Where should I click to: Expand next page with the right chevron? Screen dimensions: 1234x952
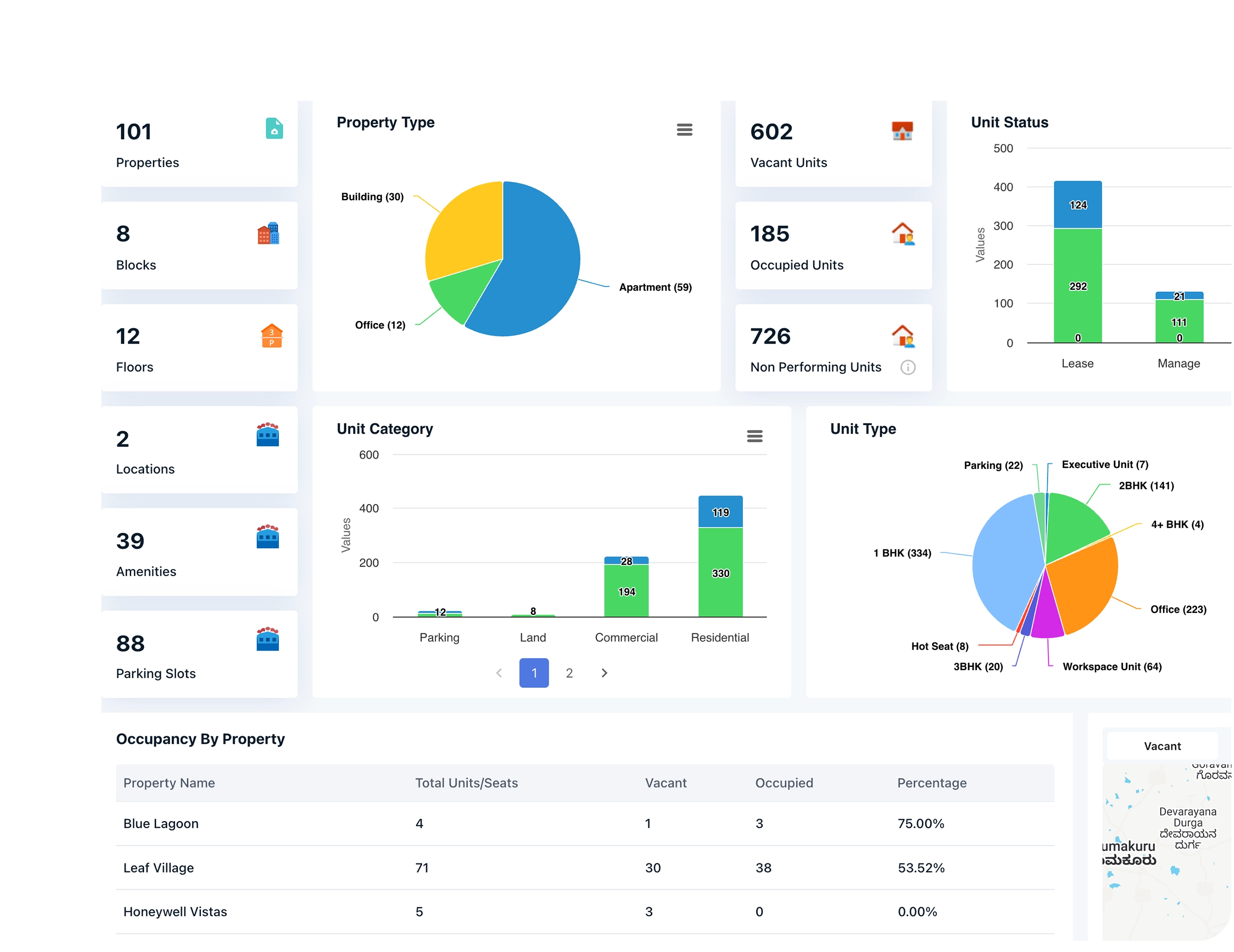(x=604, y=673)
